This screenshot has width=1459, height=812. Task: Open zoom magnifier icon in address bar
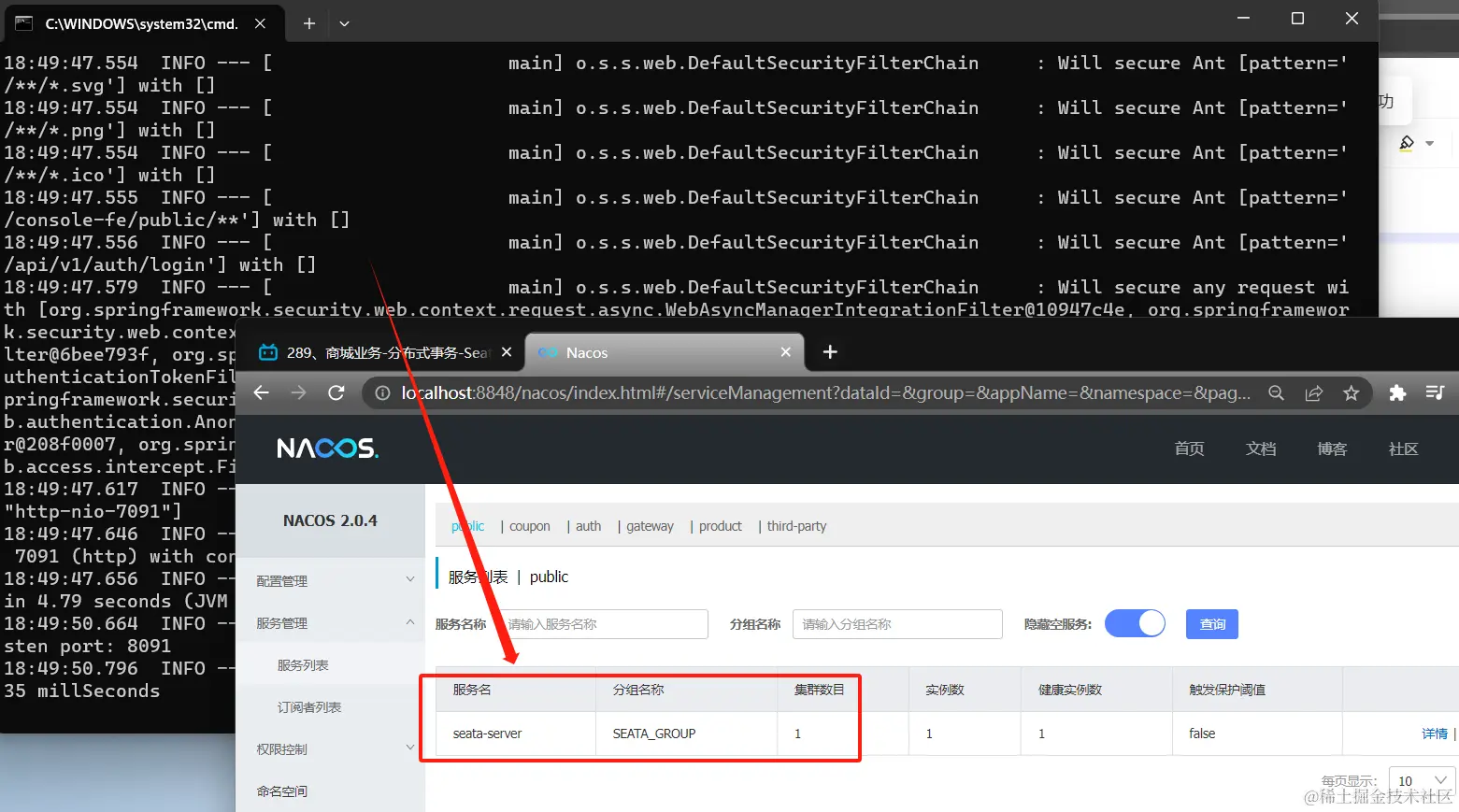click(1276, 393)
